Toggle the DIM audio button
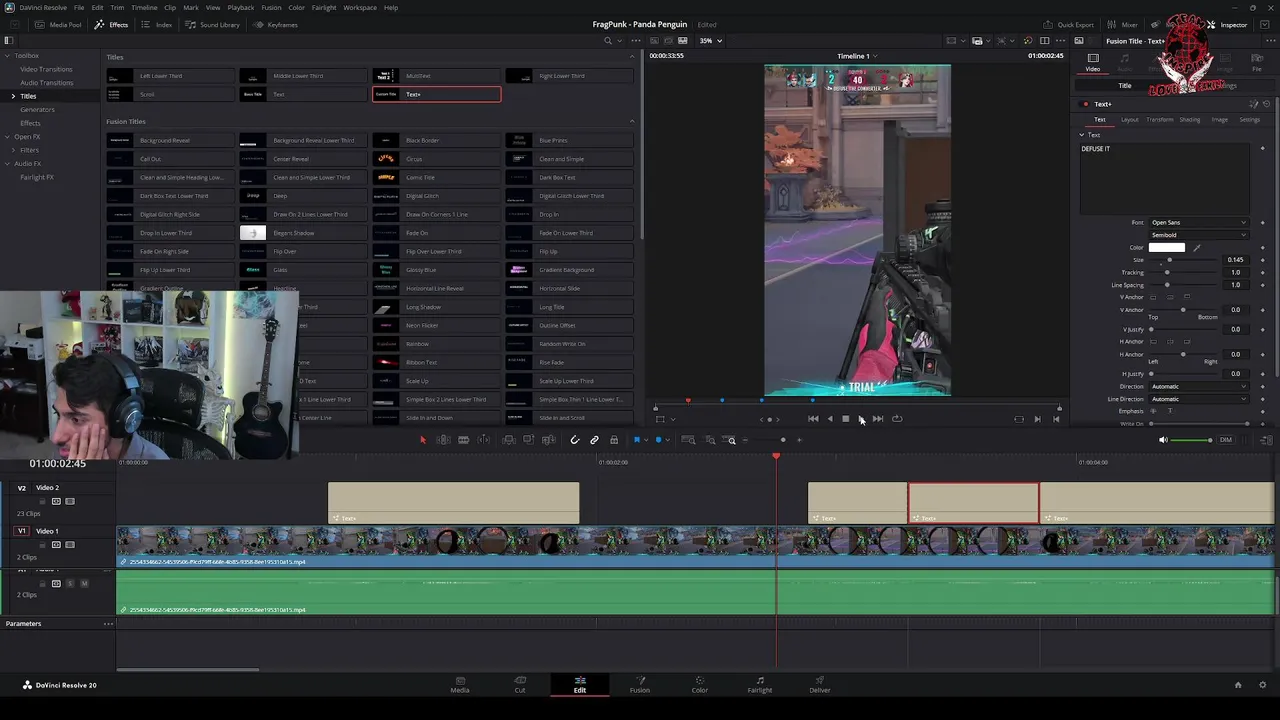The image size is (1280, 720). click(x=1226, y=440)
